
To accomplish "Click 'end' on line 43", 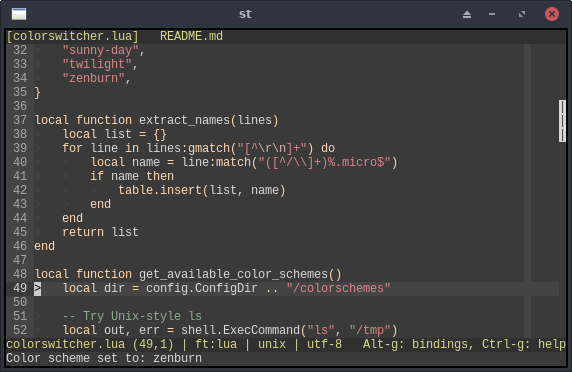I will click(101, 204).
